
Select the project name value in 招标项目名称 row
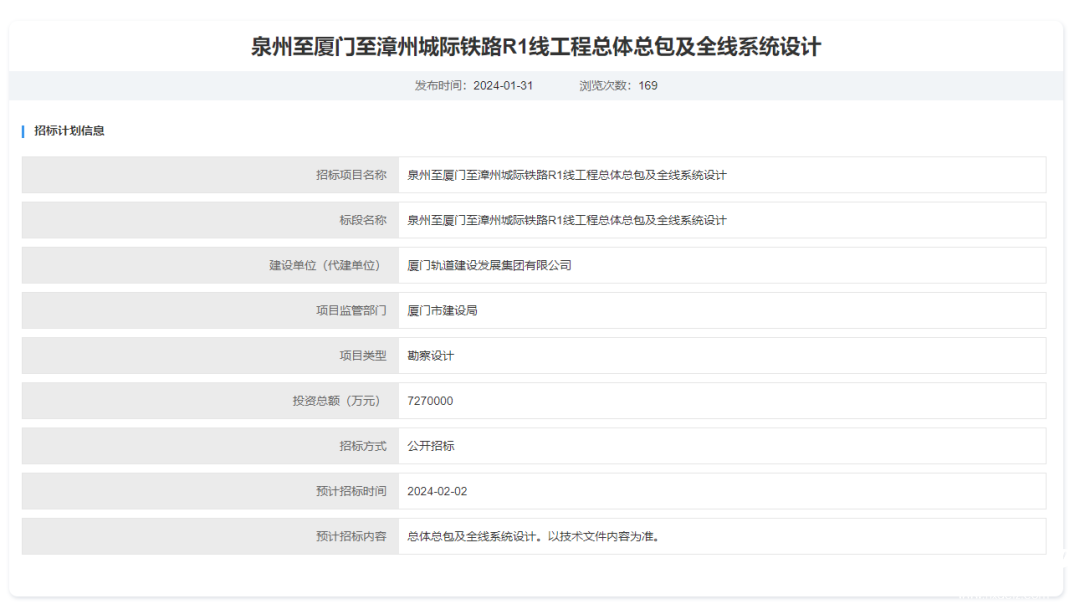pyautogui.click(x=566, y=175)
